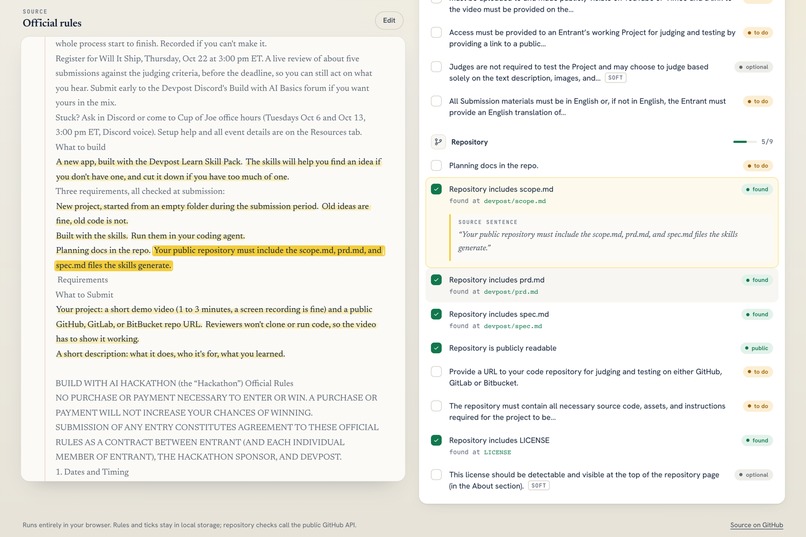Click the Edit button for Official rules
Screen dimensions: 806x537
(x=389, y=21)
